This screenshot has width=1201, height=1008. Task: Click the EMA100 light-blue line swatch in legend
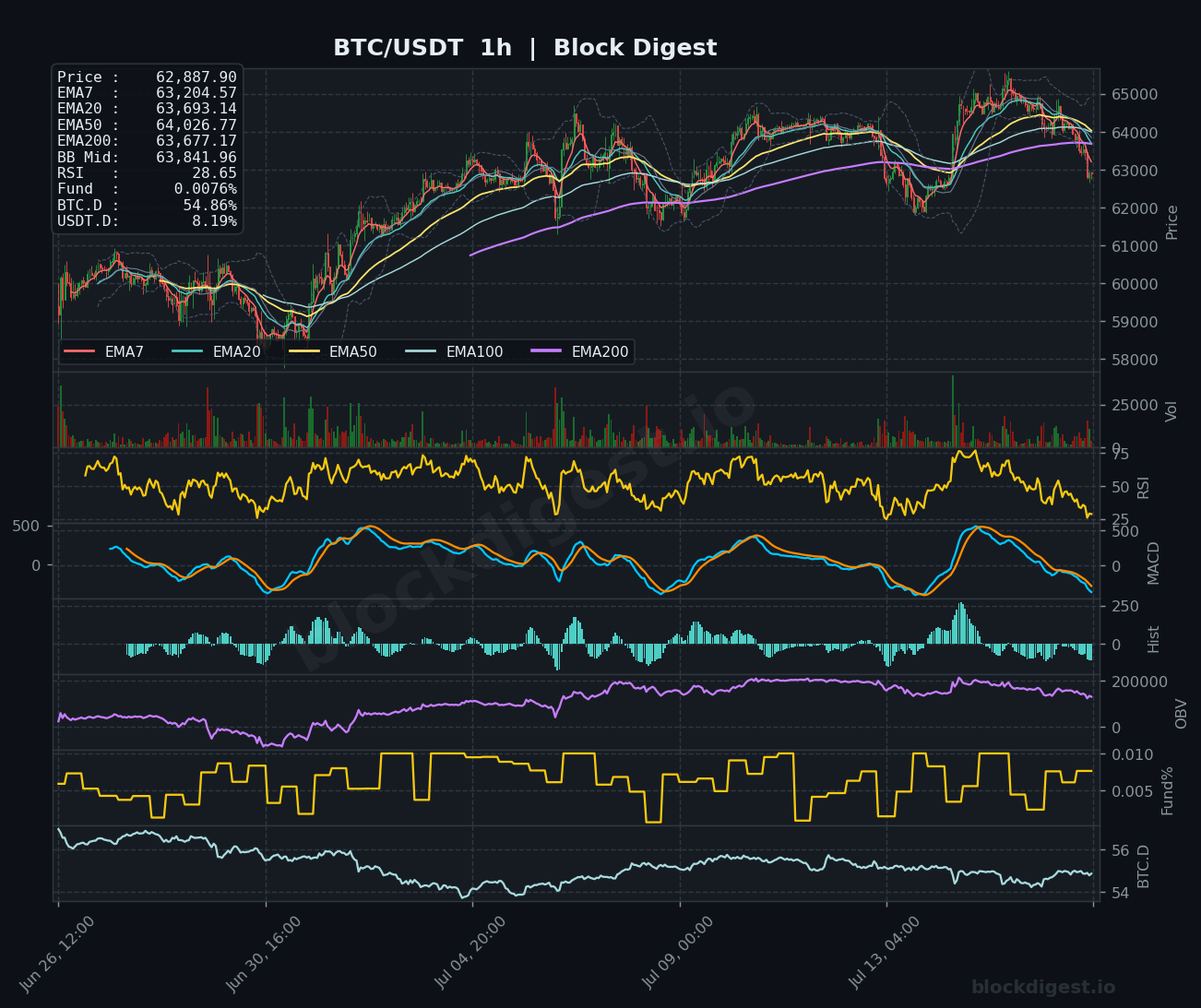(421, 351)
